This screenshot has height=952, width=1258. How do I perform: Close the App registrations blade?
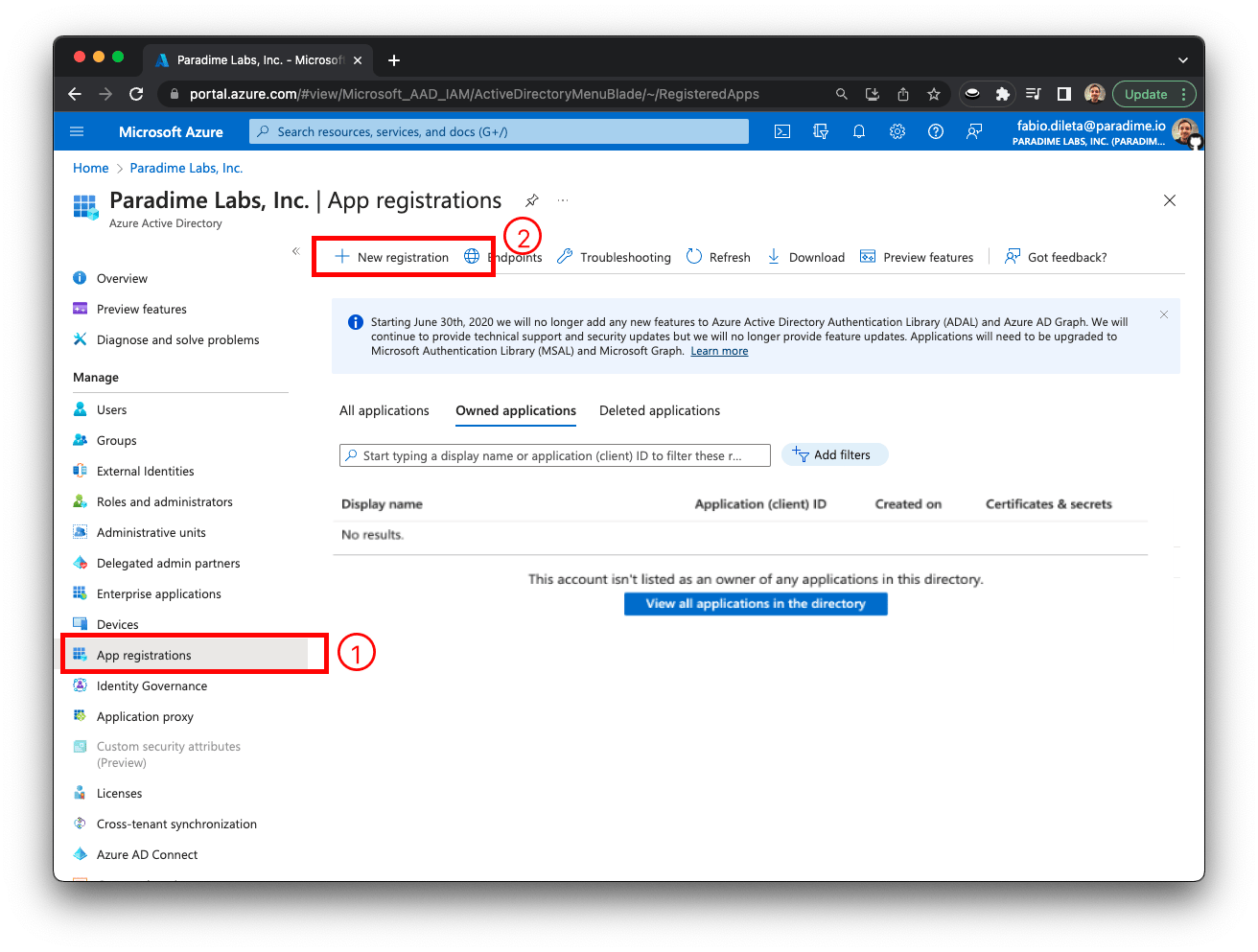pos(1170,200)
